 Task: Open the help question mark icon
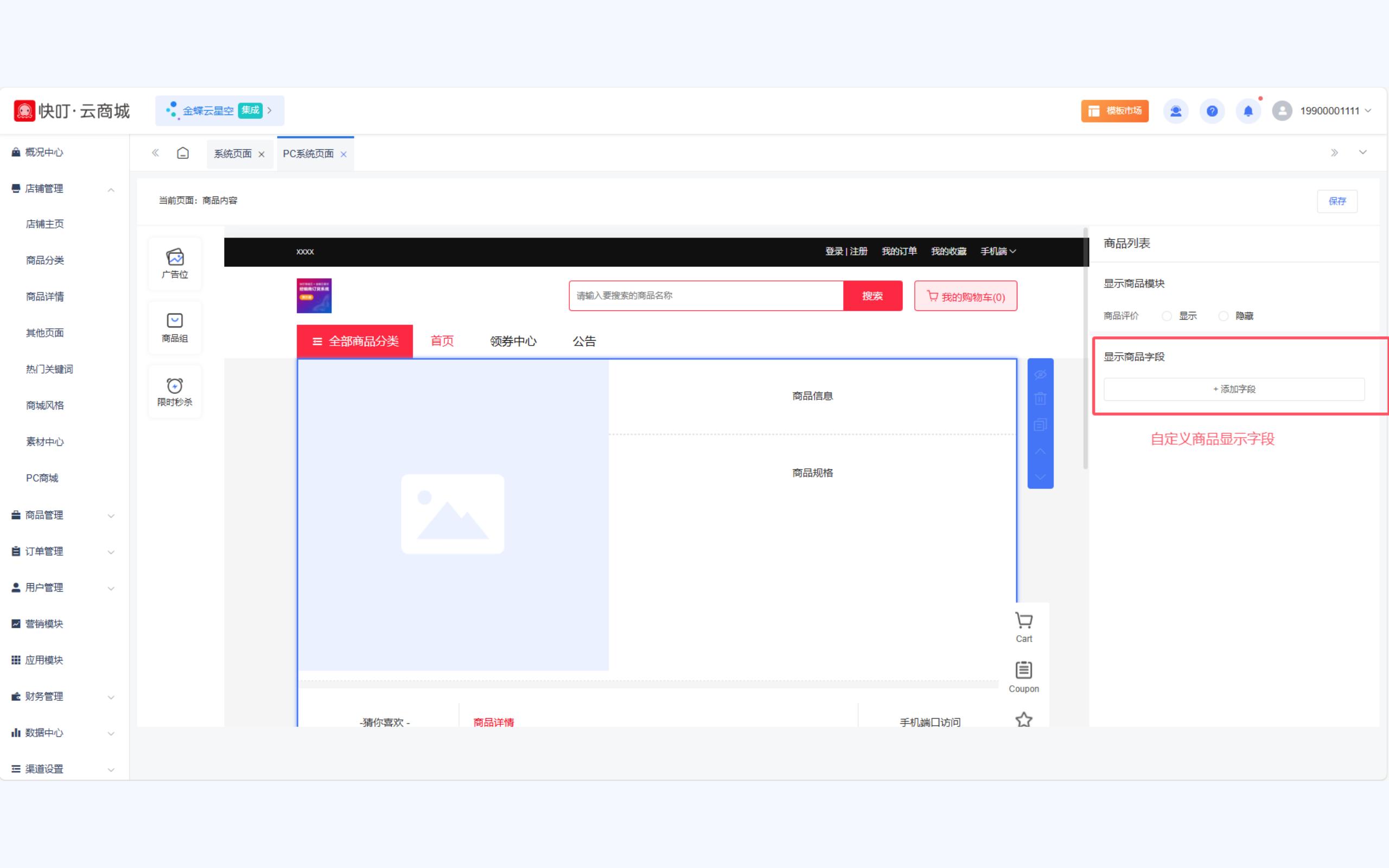(1212, 111)
